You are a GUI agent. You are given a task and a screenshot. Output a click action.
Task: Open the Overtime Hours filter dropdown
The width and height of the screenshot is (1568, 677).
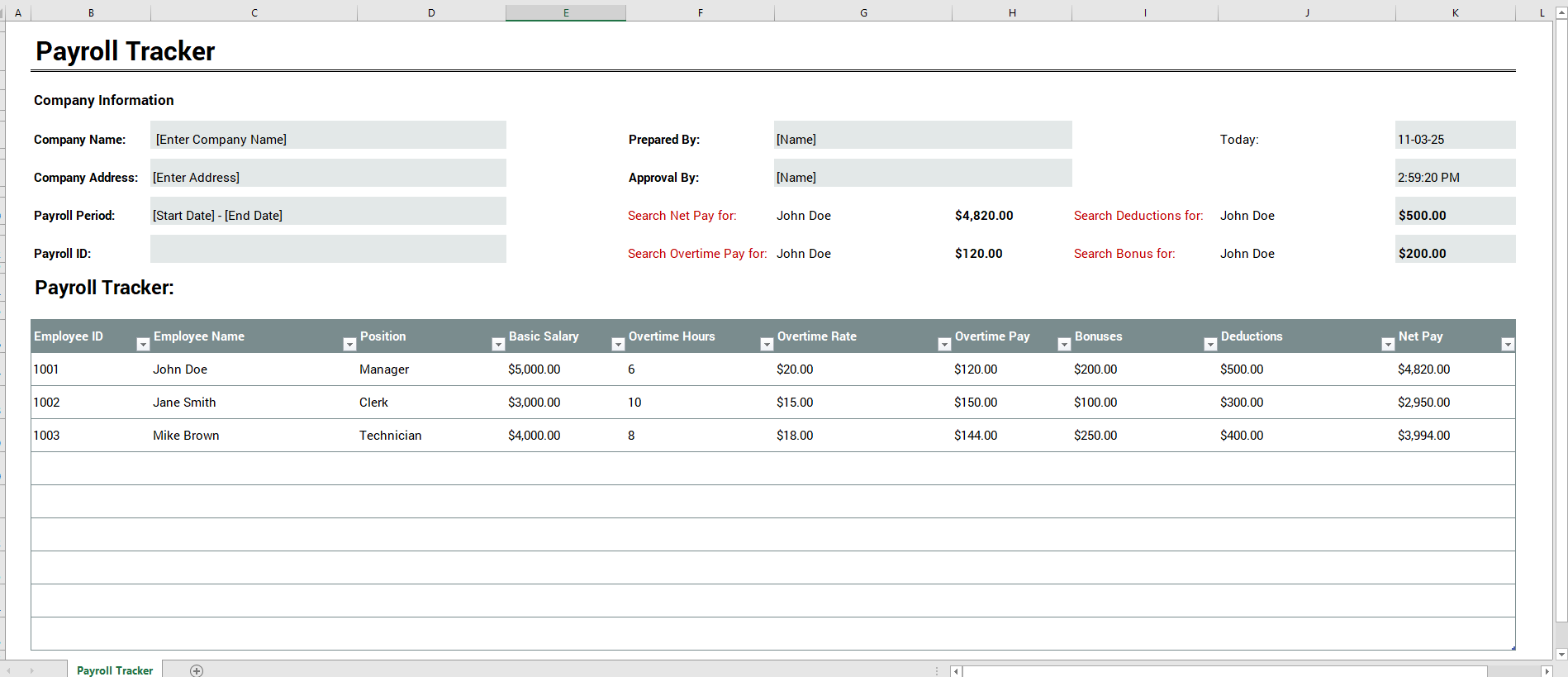click(x=767, y=345)
